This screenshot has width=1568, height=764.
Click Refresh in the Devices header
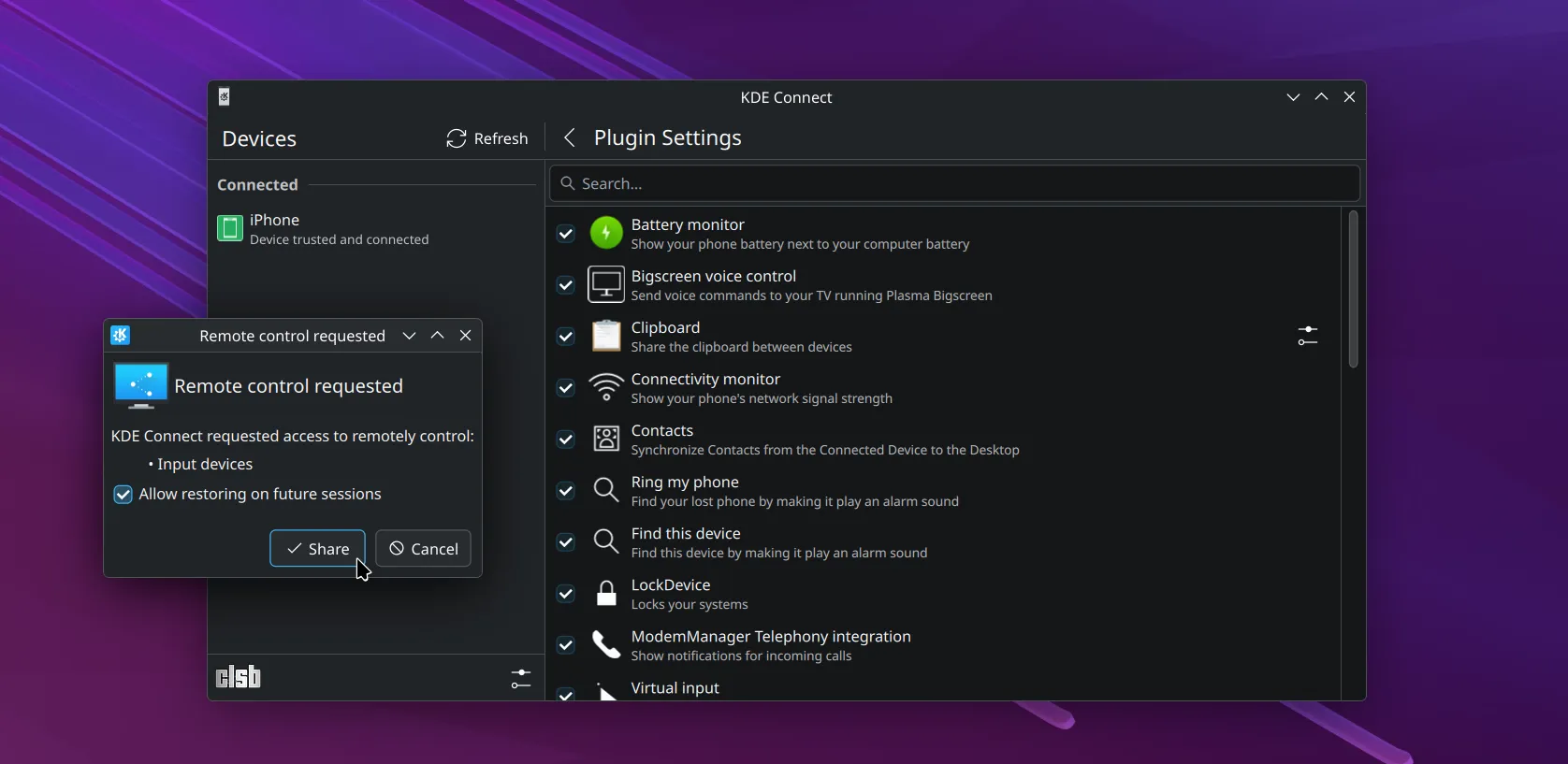[487, 138]
